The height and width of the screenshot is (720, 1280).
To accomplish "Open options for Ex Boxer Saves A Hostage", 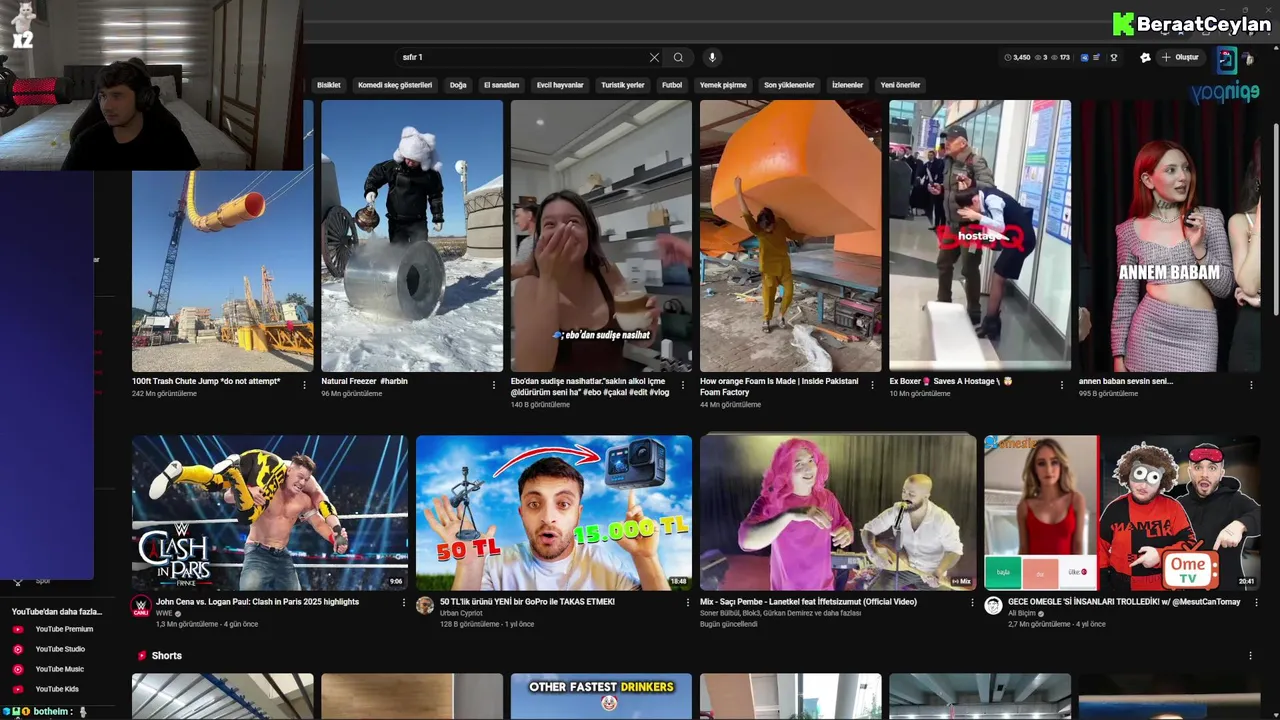I will click(x=1061, y=385).
